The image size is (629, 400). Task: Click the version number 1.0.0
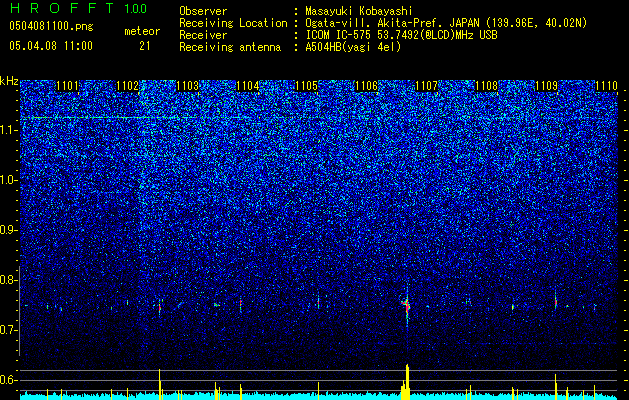[135, 8]
